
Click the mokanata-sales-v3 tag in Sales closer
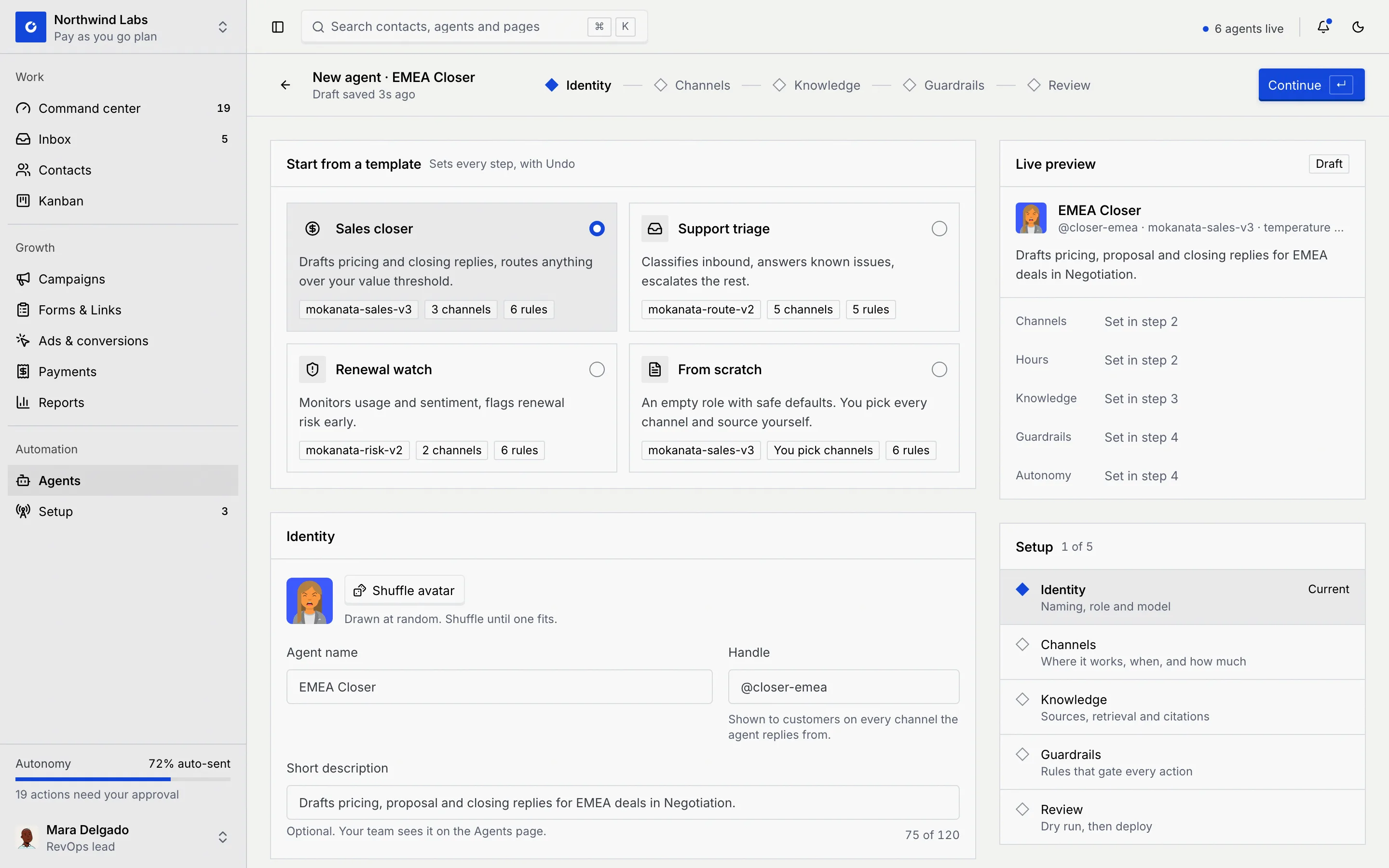[x=358, y=310]
